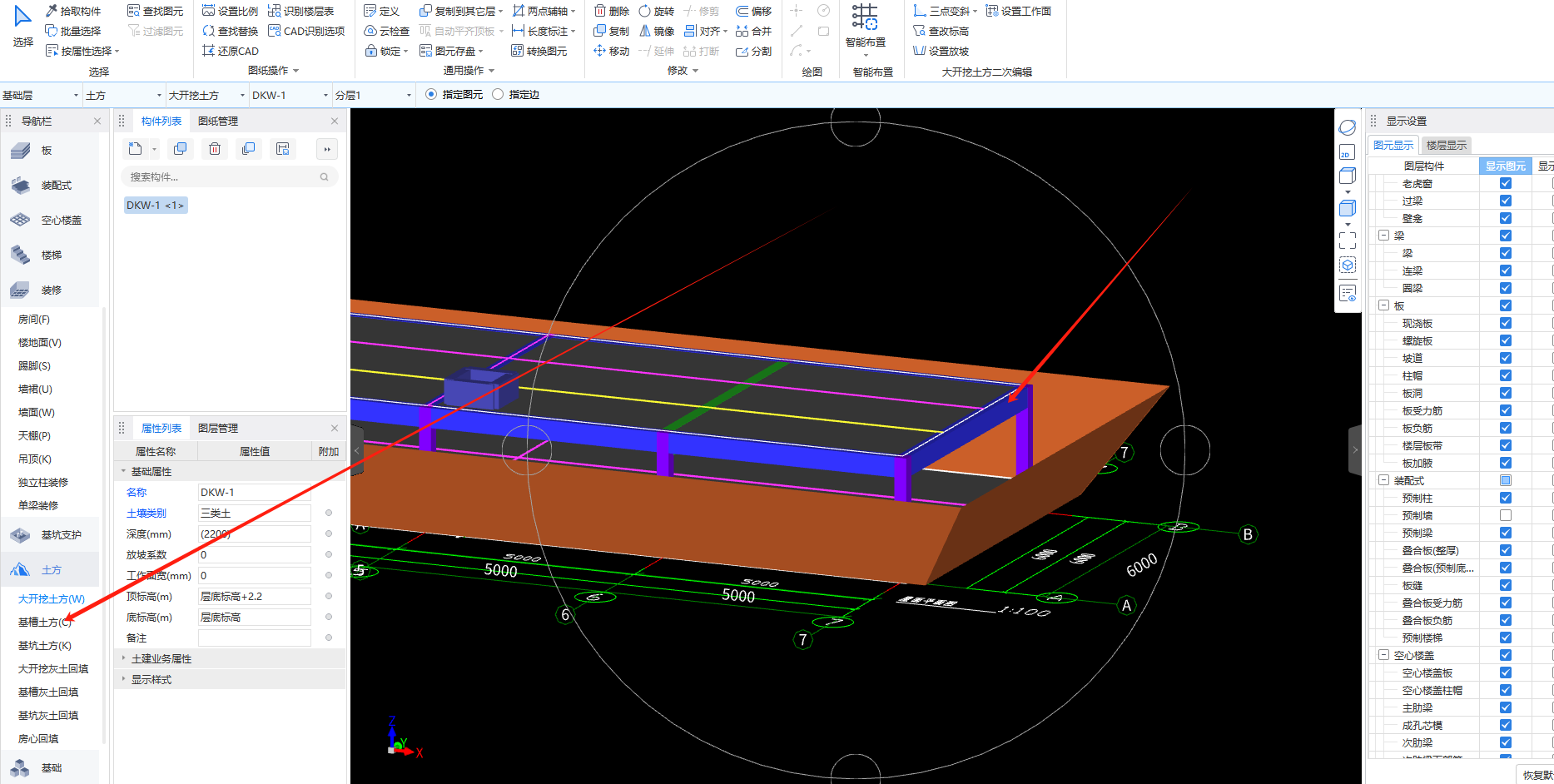Click 还原CAD tool
Viewport: 1554px width, 784px height.
coord(230,51)
